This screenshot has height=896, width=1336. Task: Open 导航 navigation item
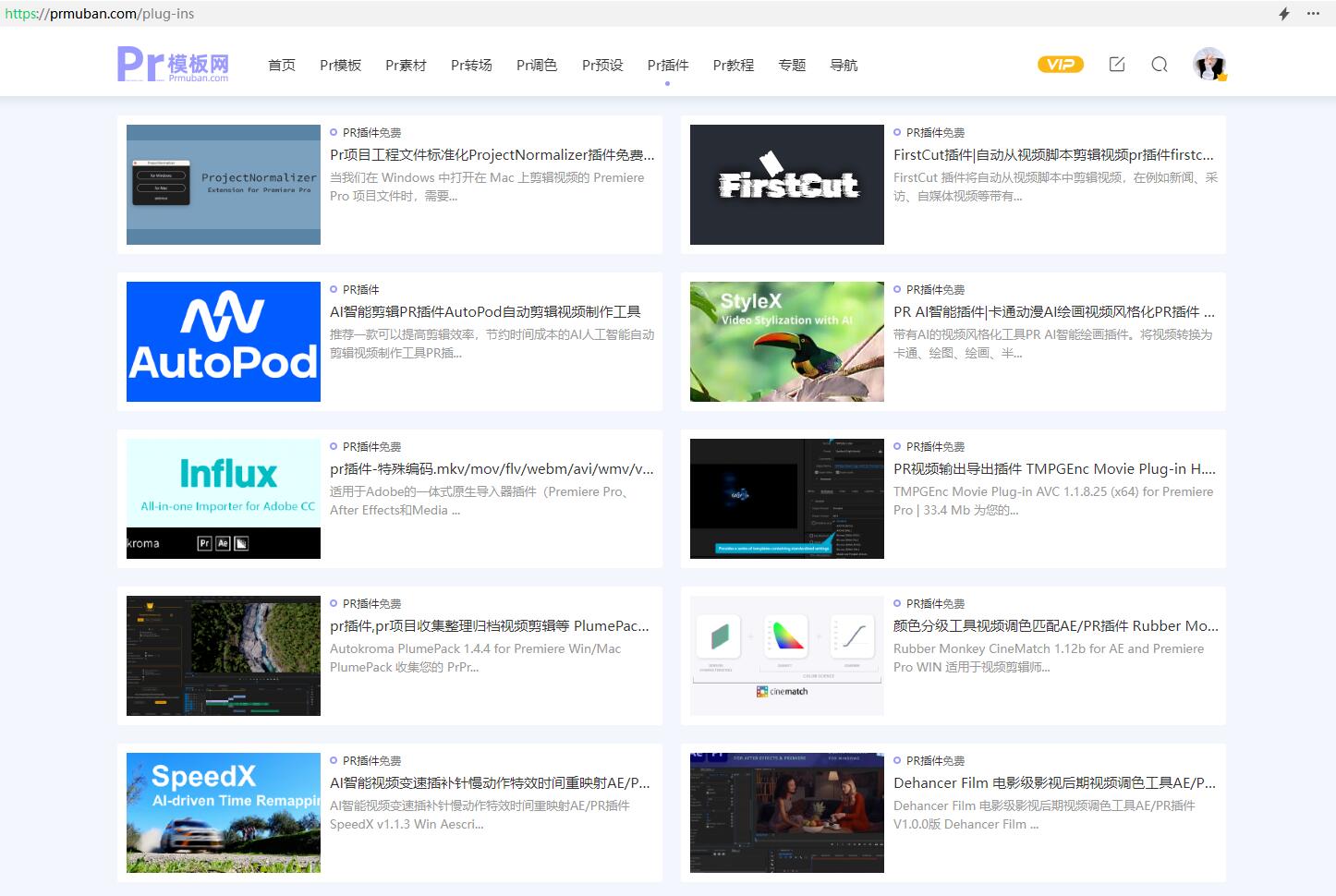point(844,65)
